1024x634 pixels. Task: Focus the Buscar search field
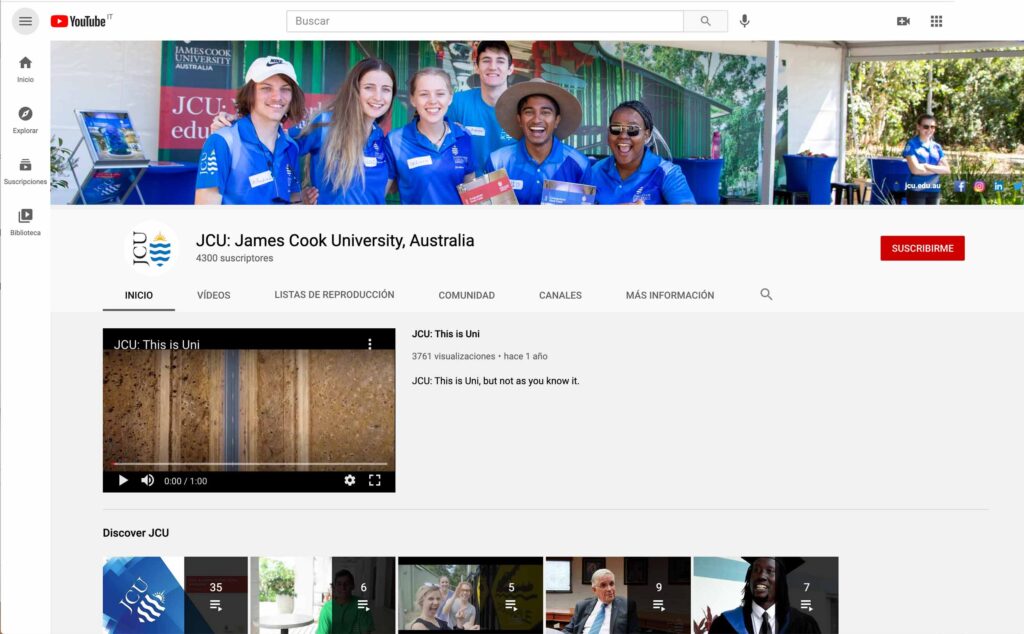coord(485,22)
